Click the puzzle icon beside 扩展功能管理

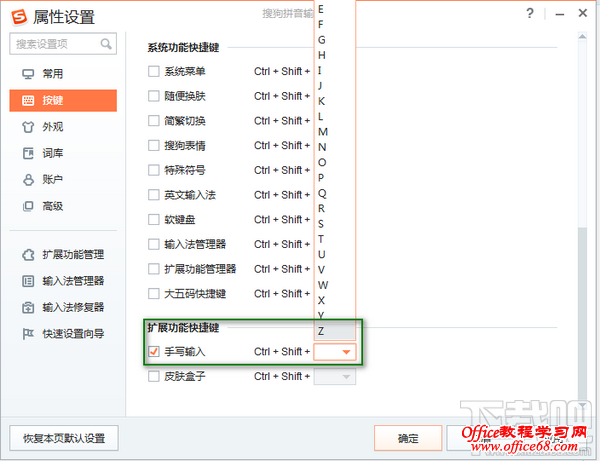pyautogui.click(x=28, y=255)
